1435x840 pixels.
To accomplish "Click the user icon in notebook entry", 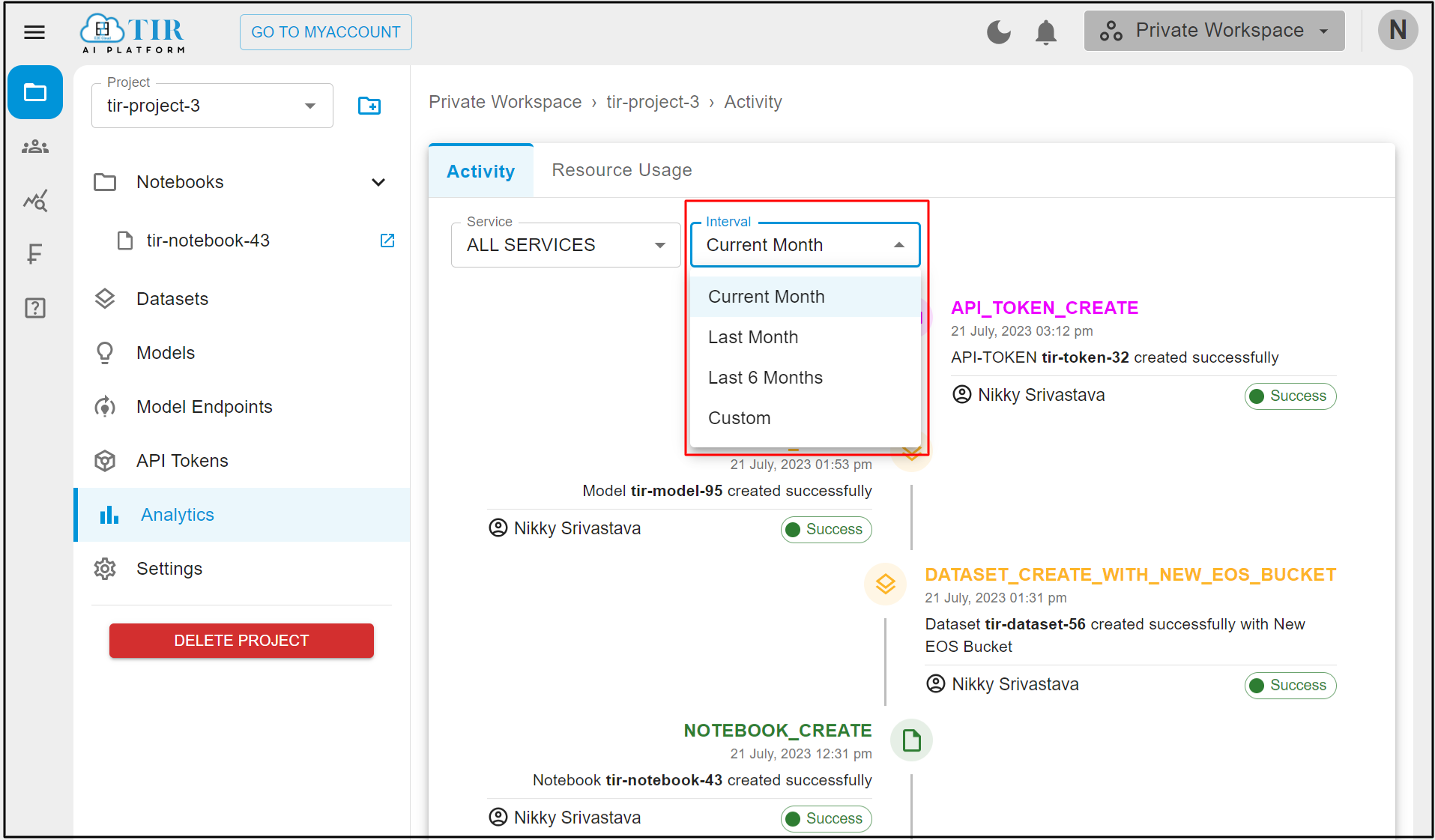I will pos(498,818).
